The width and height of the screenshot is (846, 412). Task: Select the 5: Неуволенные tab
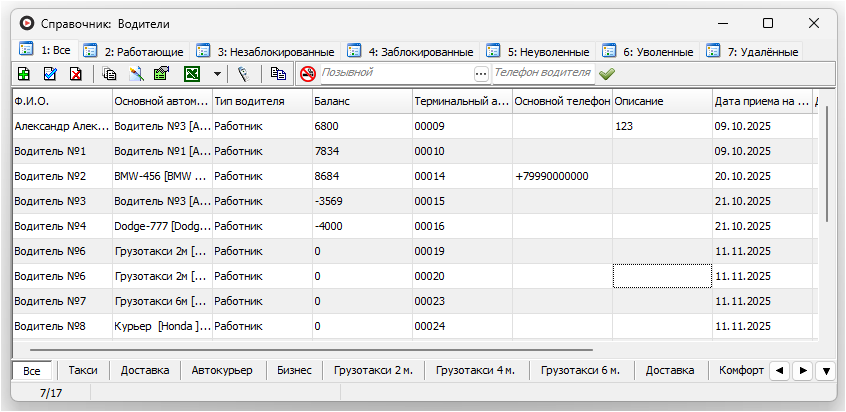(538, 52)
